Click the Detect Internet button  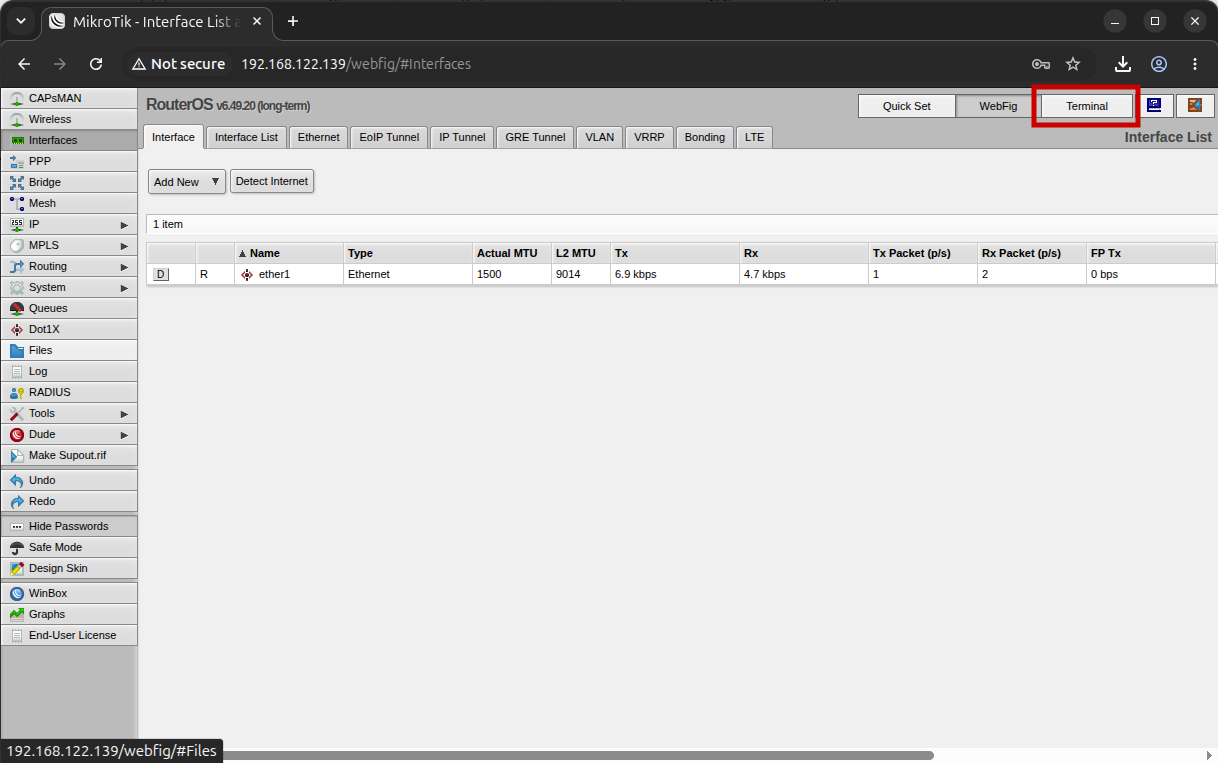[x=272, y=181]
